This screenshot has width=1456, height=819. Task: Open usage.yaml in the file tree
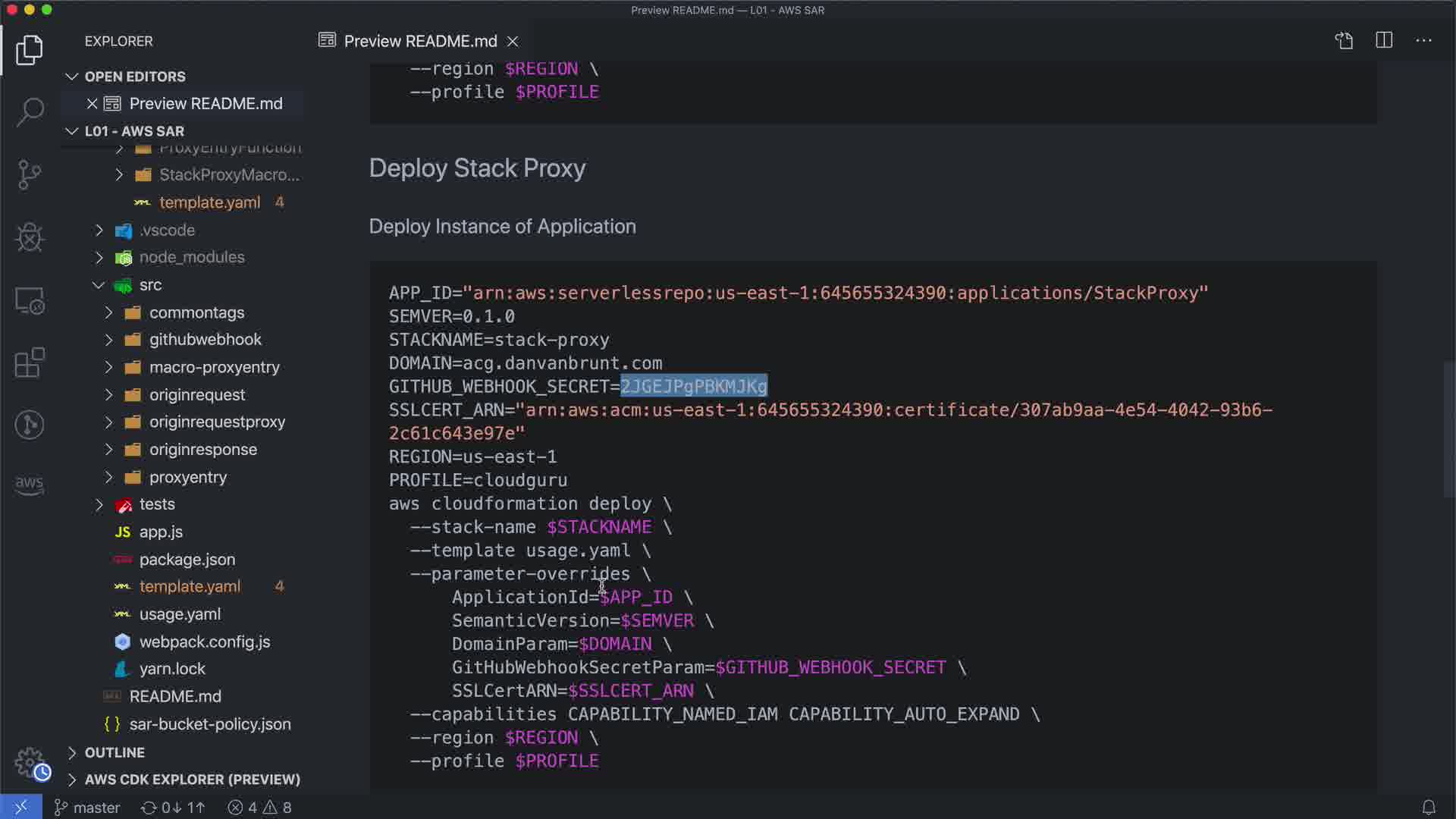tap(180, 614)
